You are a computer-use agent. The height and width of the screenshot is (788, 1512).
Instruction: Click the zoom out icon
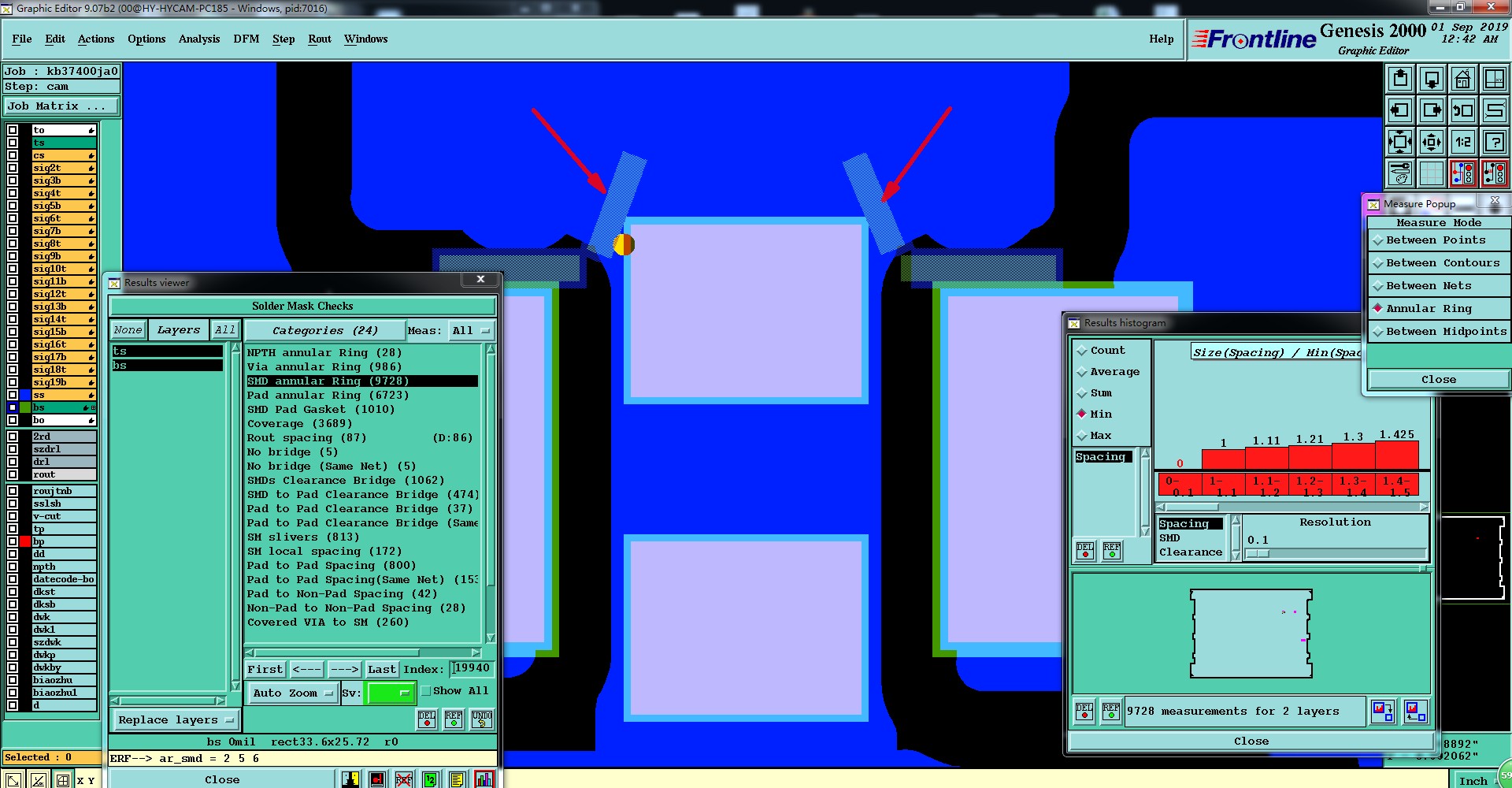click(x=1432, y=142)
